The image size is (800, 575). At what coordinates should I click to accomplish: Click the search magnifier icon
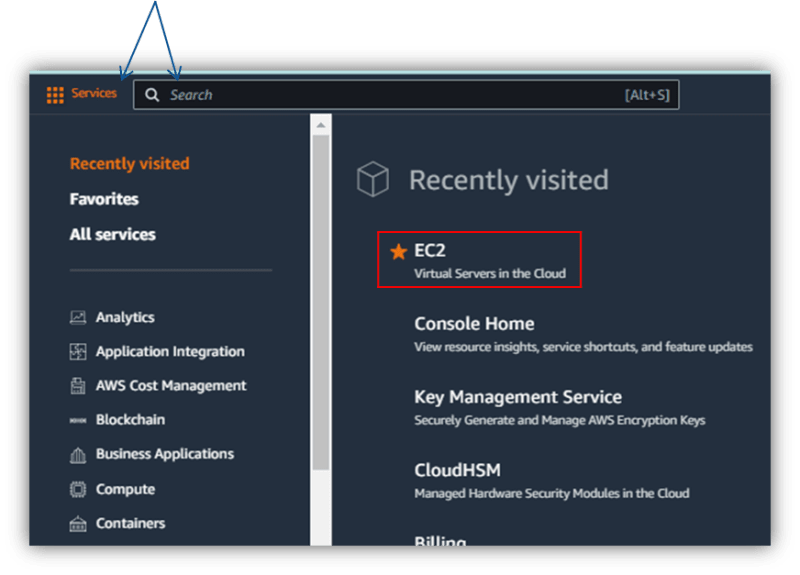coord(152,95)
